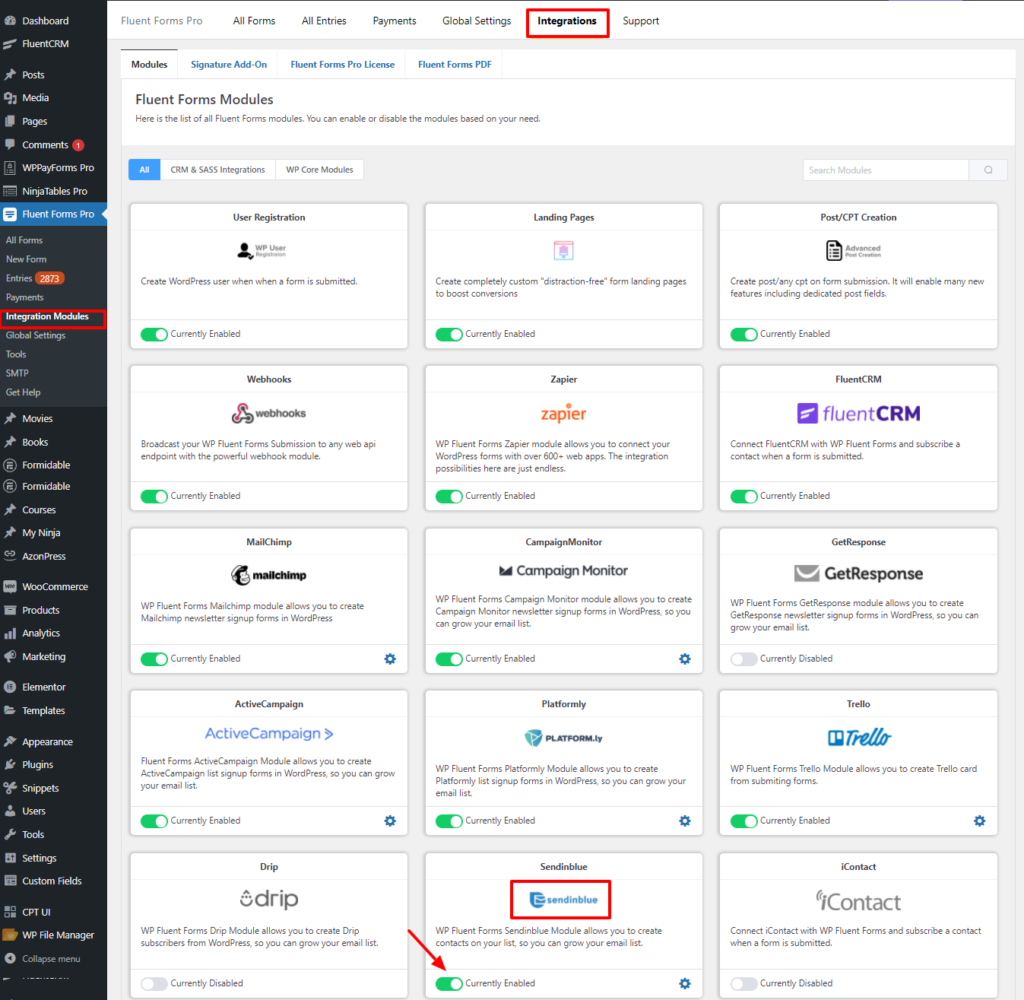Image resolution: width=1024 pixels, height=1000 pixels.
Task: Toggle the Sendinblue module switch
Action: tap(449, 984)
